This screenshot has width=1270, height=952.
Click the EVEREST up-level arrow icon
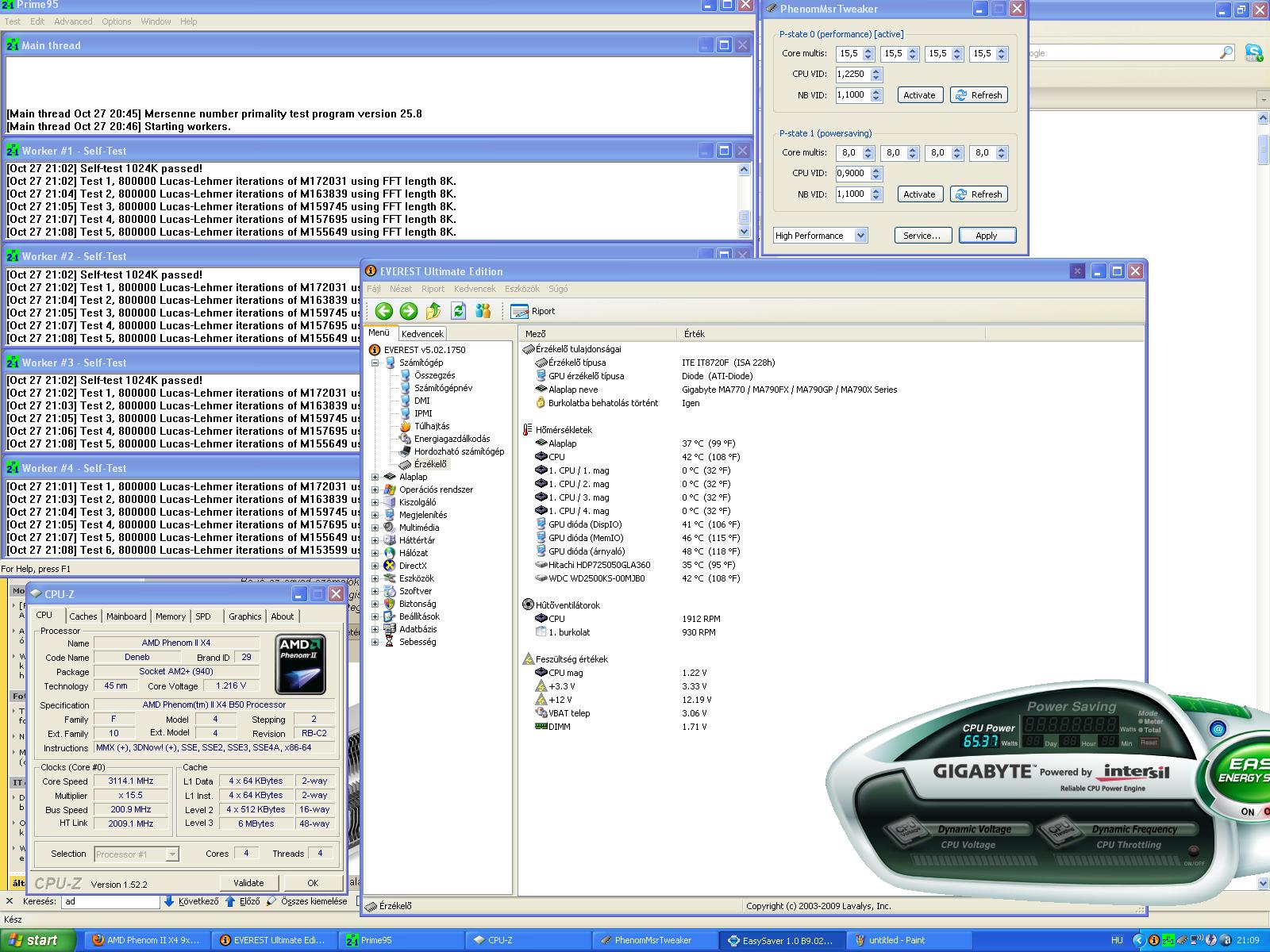coord(433,311)
